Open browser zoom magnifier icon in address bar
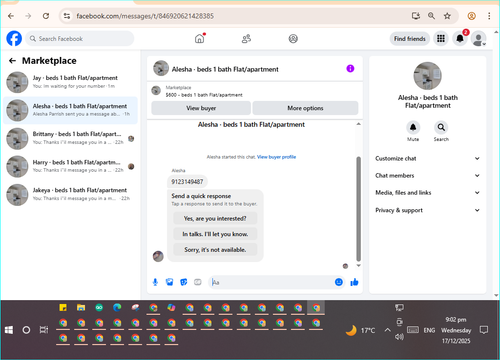Image resolution: width=500 pixels, height=360 pixels. pyautogui.click(x=431, y=16)
